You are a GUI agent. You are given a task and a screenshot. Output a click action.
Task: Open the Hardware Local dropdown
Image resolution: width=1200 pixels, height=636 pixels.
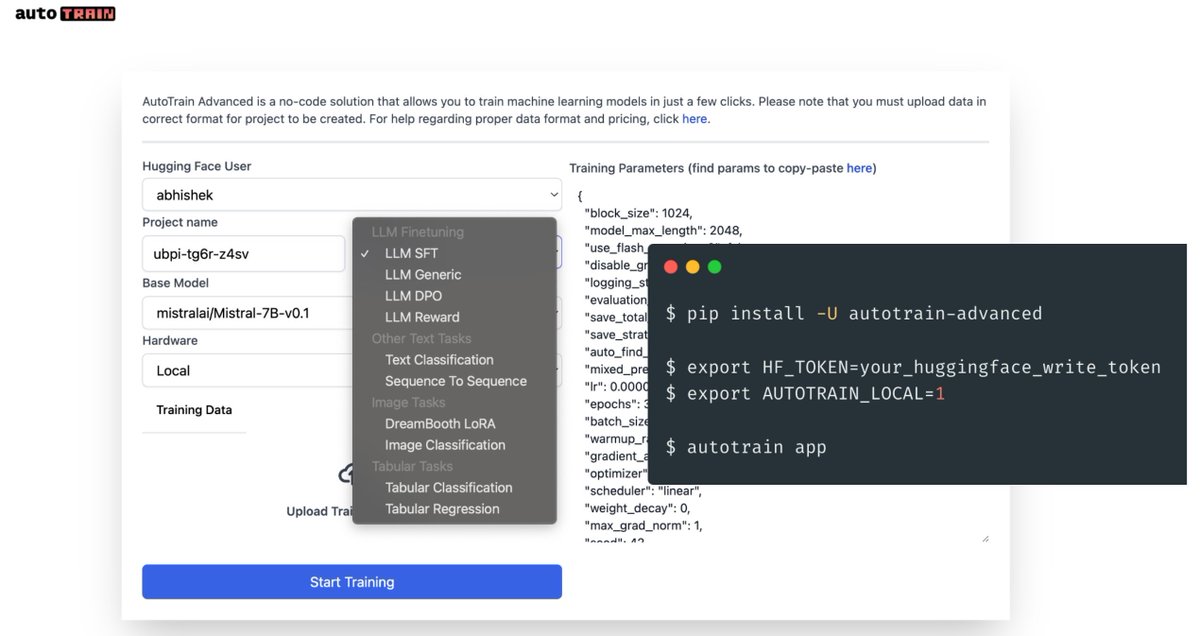pyautogui.click(x=352, y=370)
